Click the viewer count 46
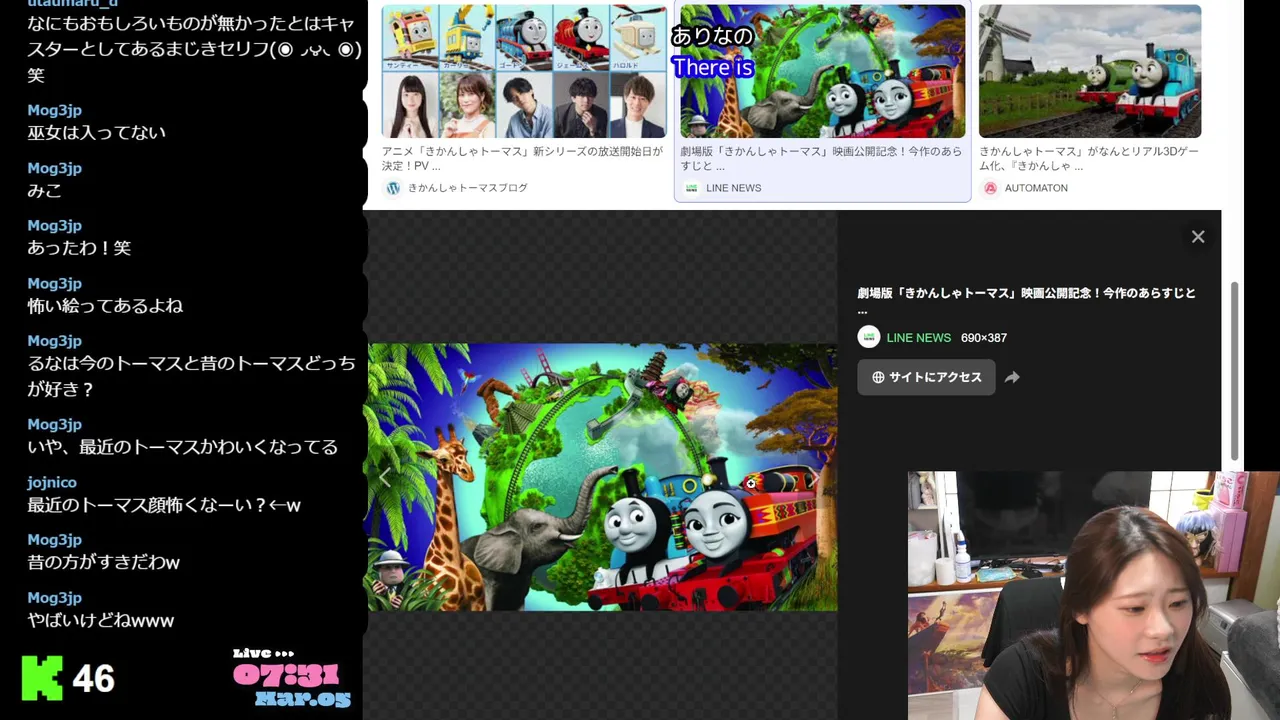The image size is (1280, 720). pos(93,679)
